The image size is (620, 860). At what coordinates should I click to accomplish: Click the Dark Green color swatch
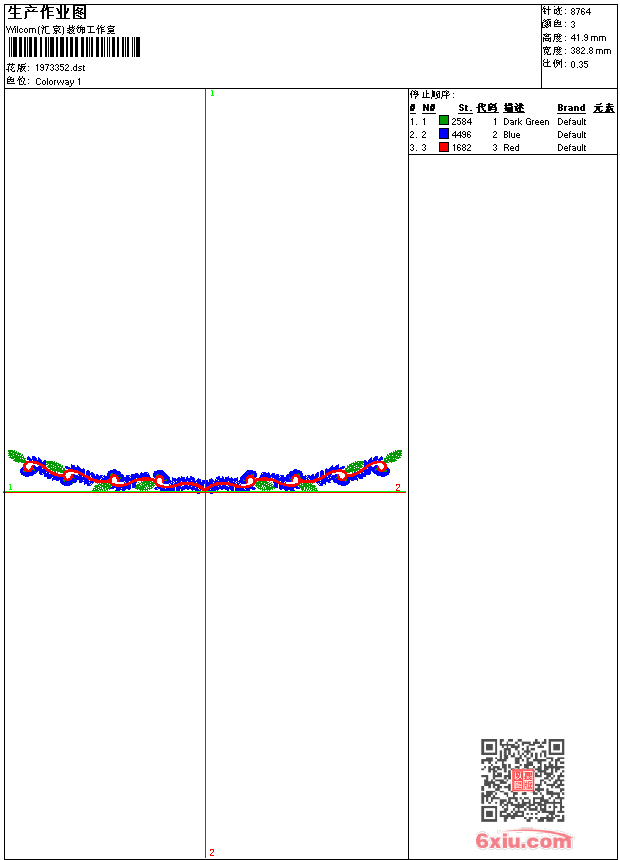point(444,121)
